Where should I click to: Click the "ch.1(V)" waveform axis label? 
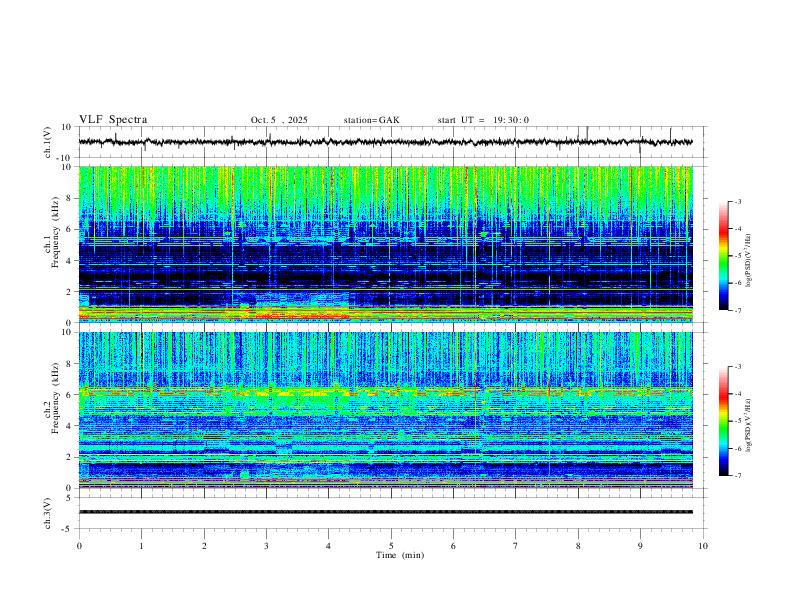48,142
